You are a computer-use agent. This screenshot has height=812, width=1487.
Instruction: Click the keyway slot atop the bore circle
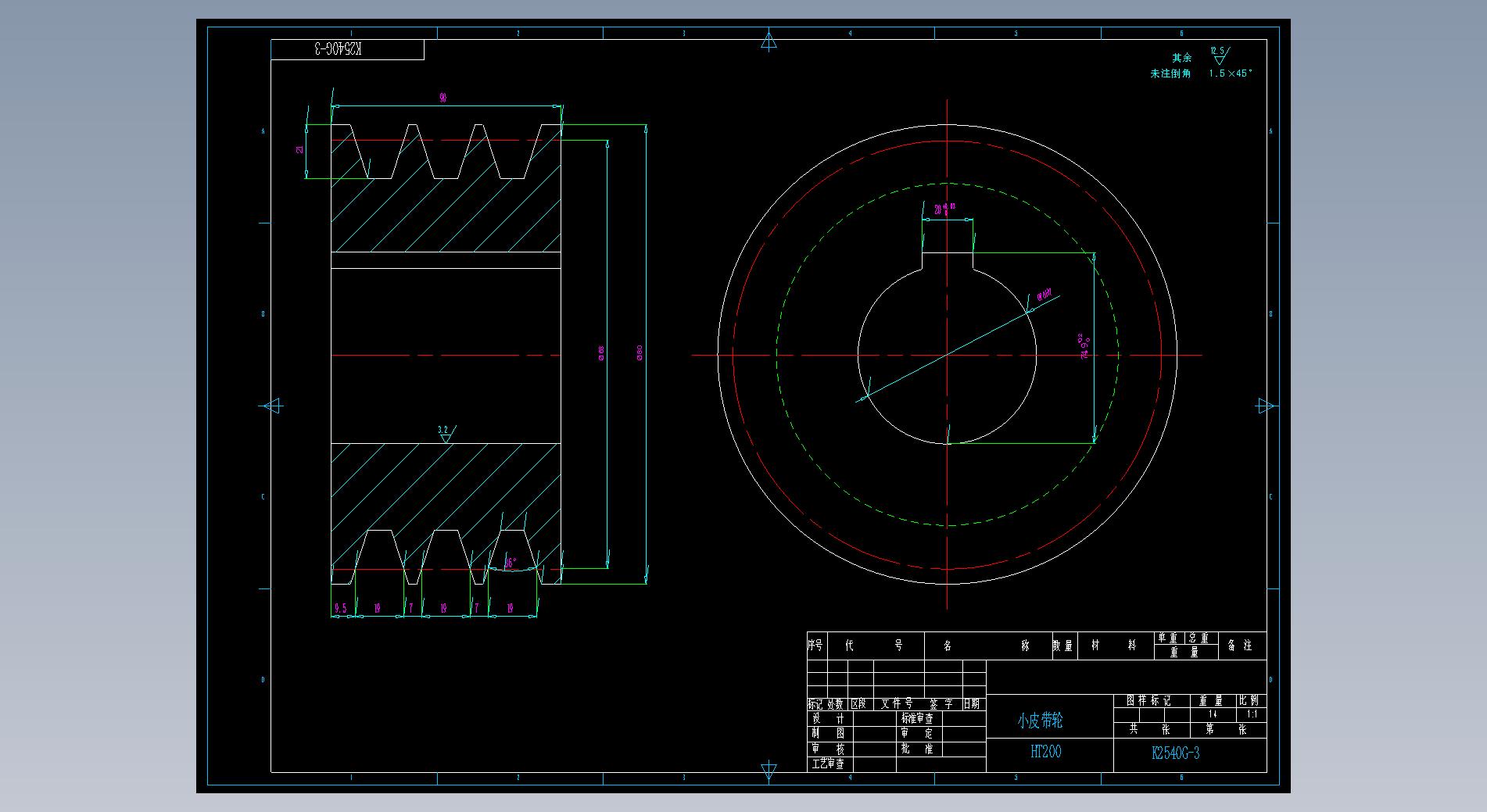(947, 261)
